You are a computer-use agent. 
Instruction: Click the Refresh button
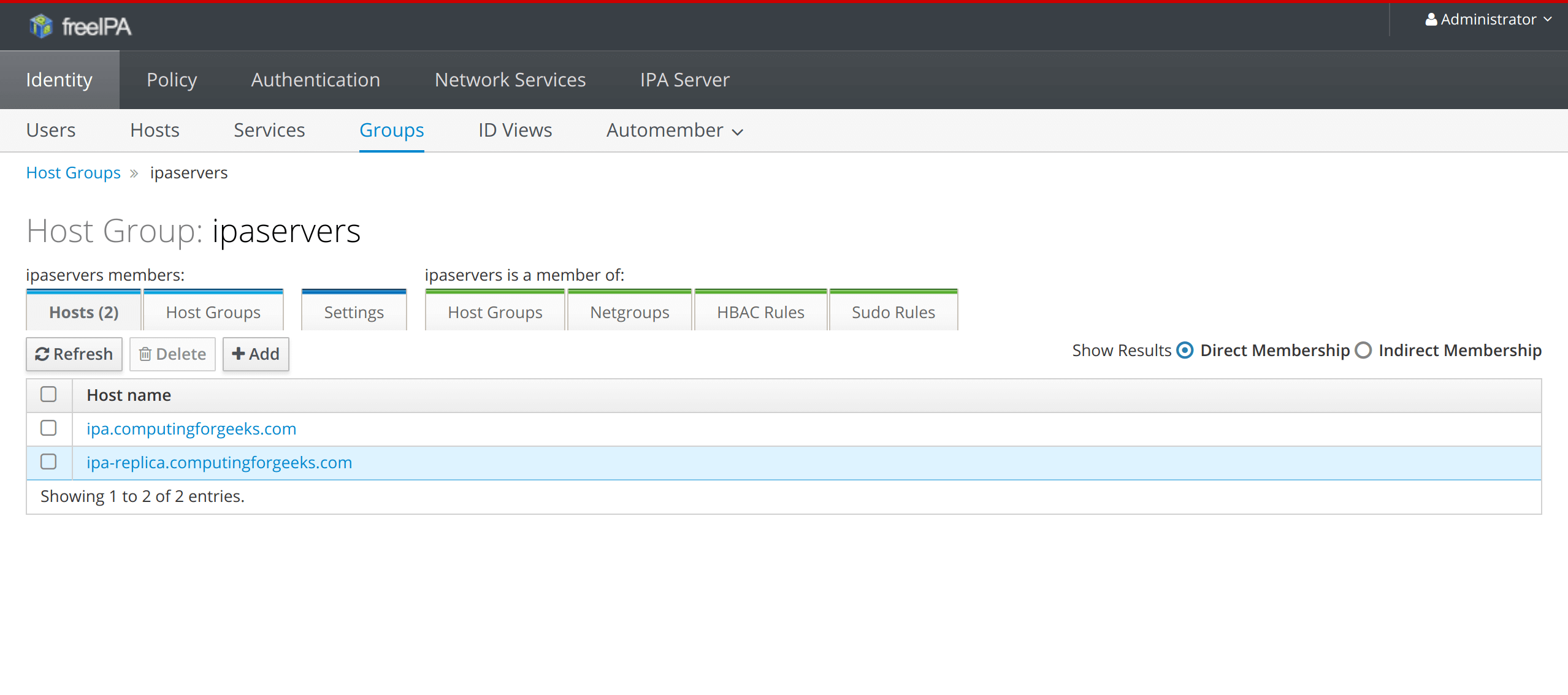(x=74, y=354)
